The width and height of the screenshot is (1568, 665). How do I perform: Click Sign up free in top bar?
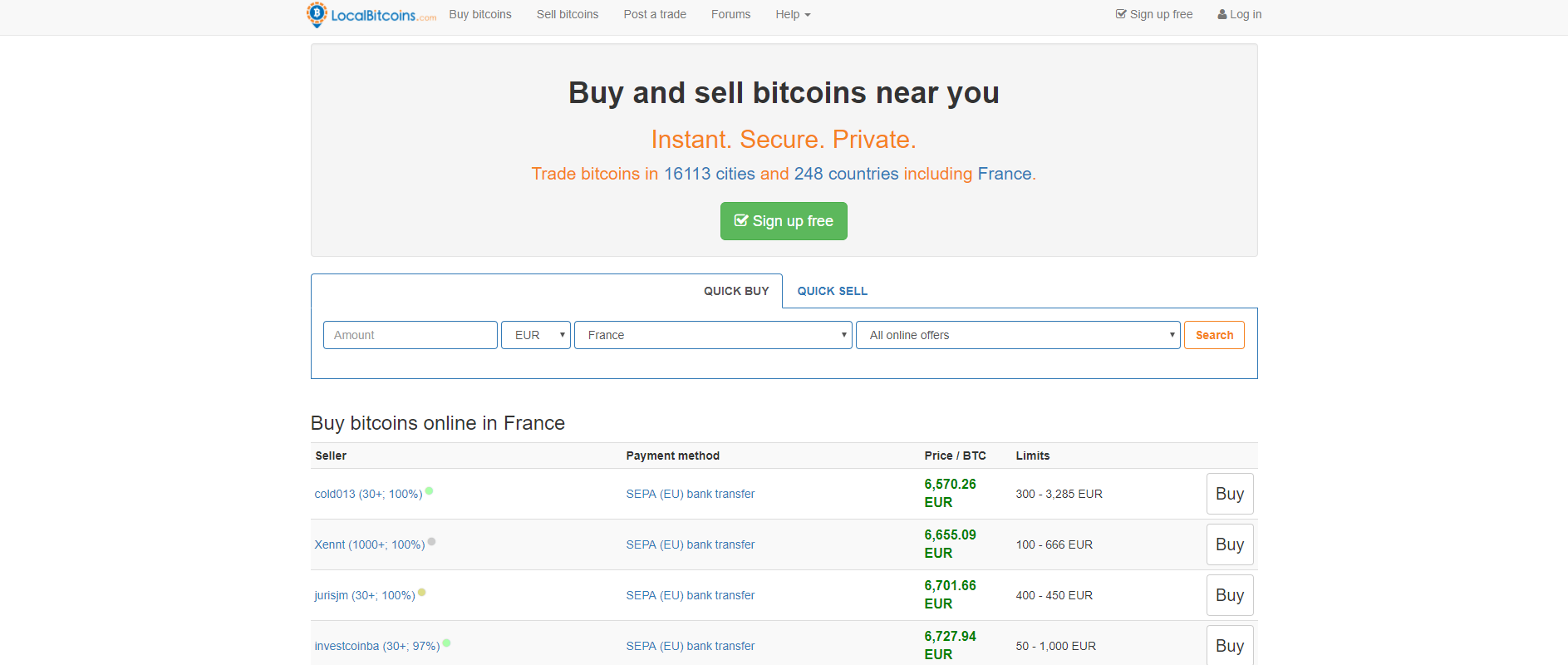click(x=1153, y=14)
